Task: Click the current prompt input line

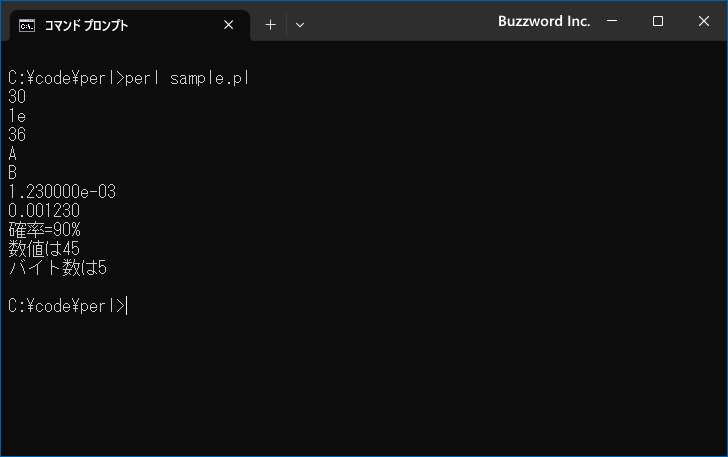Action: tap(68, 306)
